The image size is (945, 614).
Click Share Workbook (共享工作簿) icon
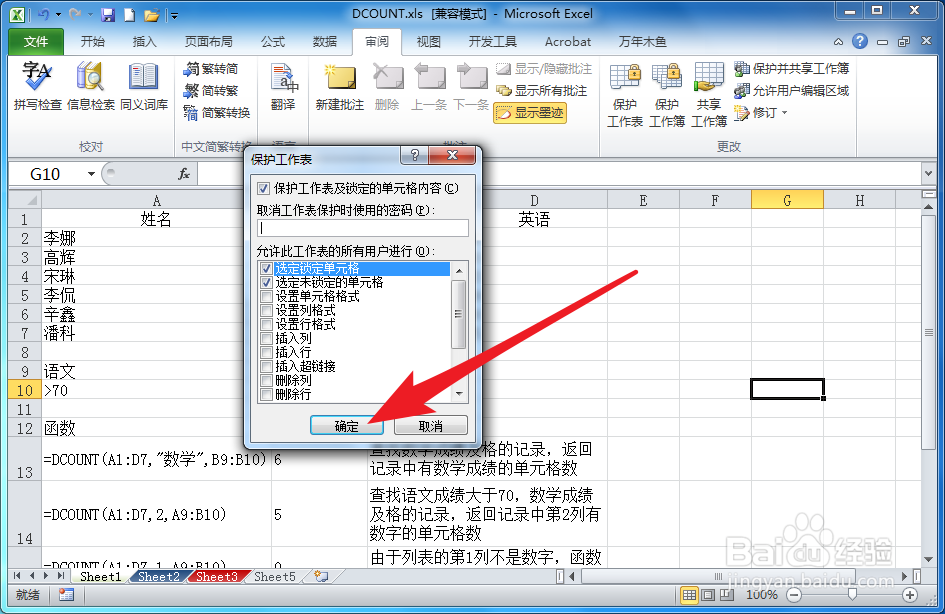(709, 95)
